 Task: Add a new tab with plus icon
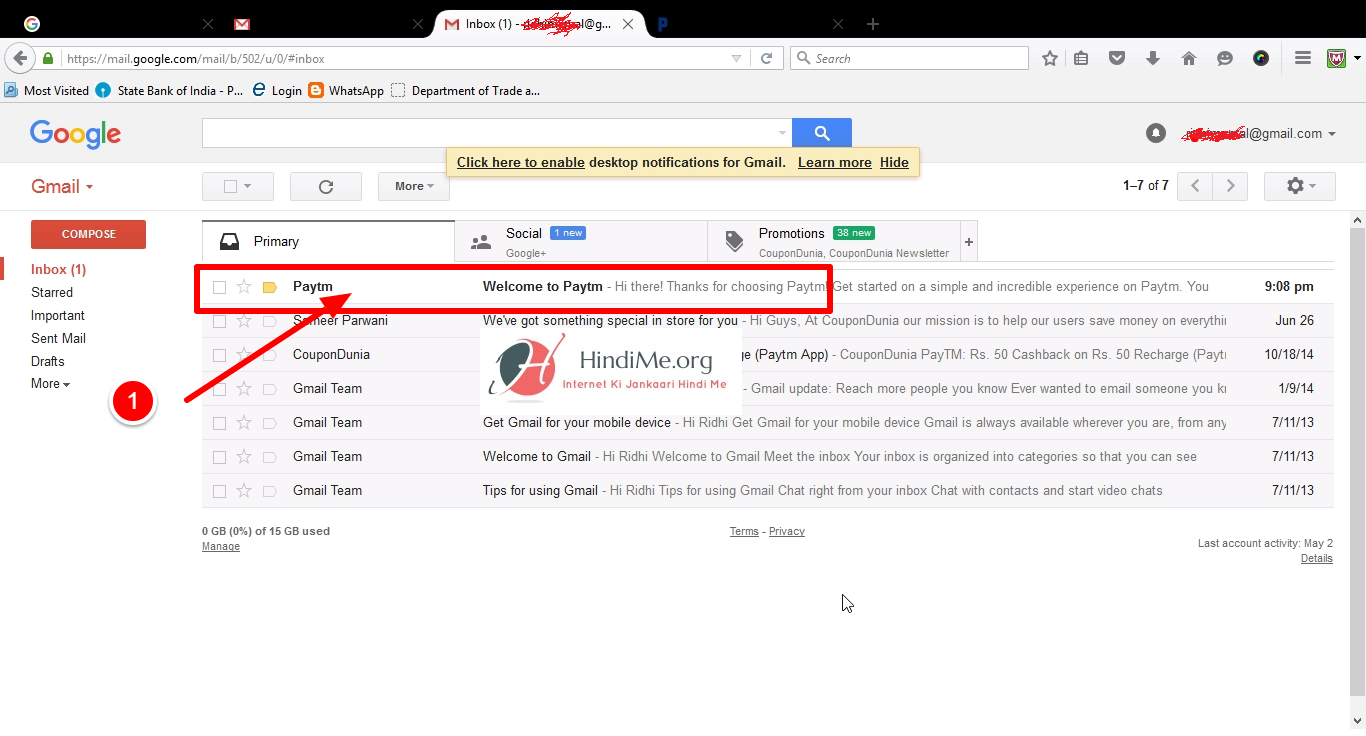pos(873,24)
